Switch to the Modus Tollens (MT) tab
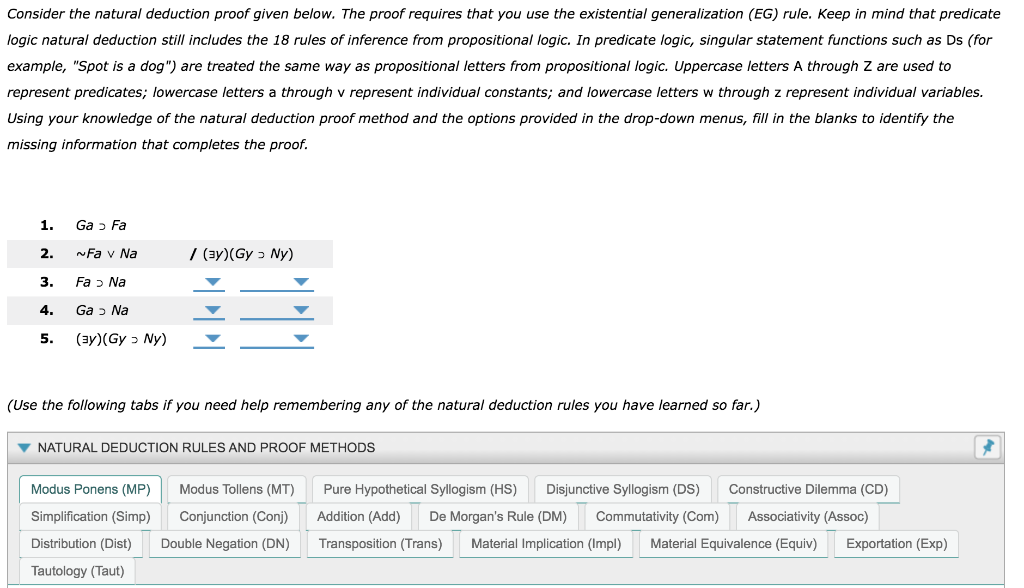 (x=237, y=489)
